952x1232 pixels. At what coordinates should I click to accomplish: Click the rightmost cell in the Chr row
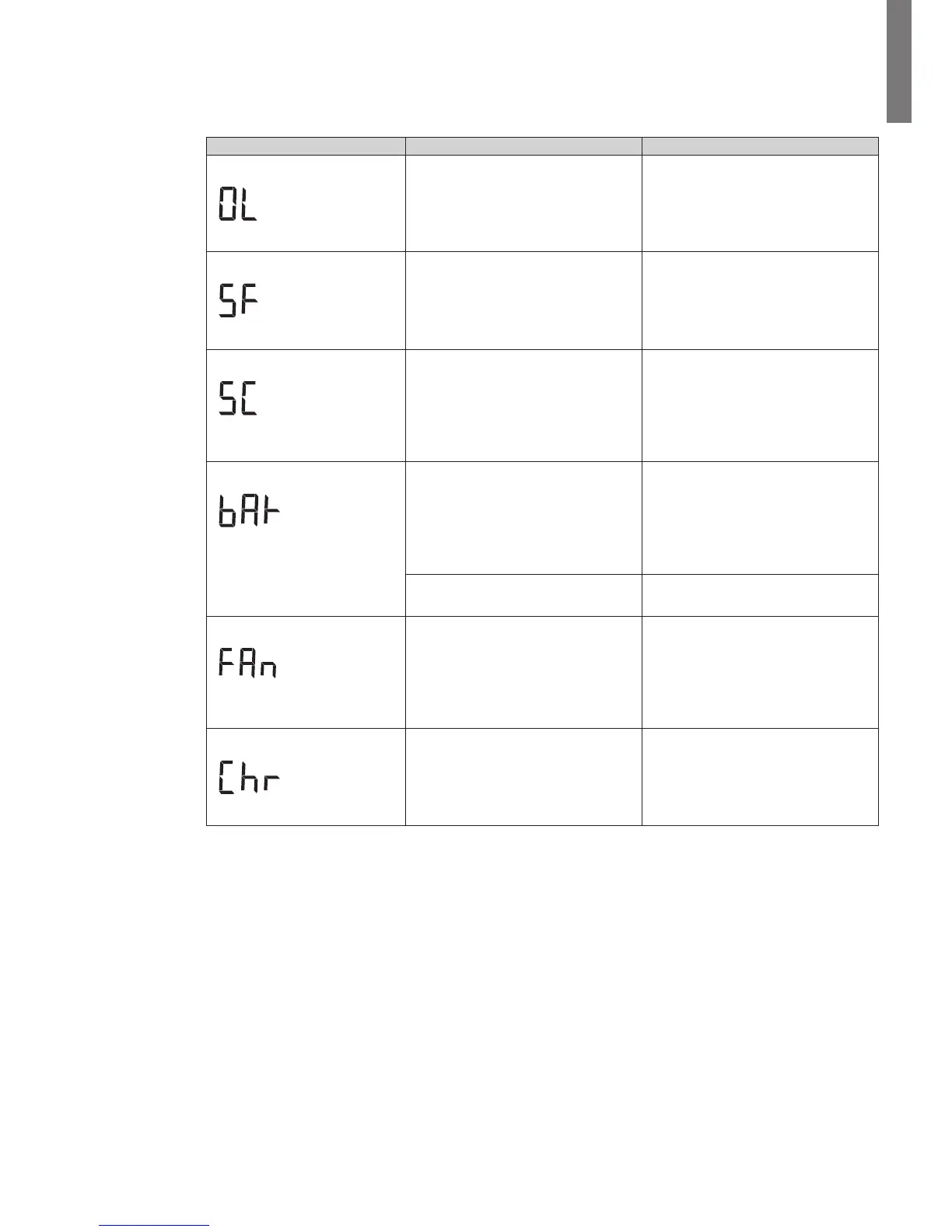click(x=760, y=776)
